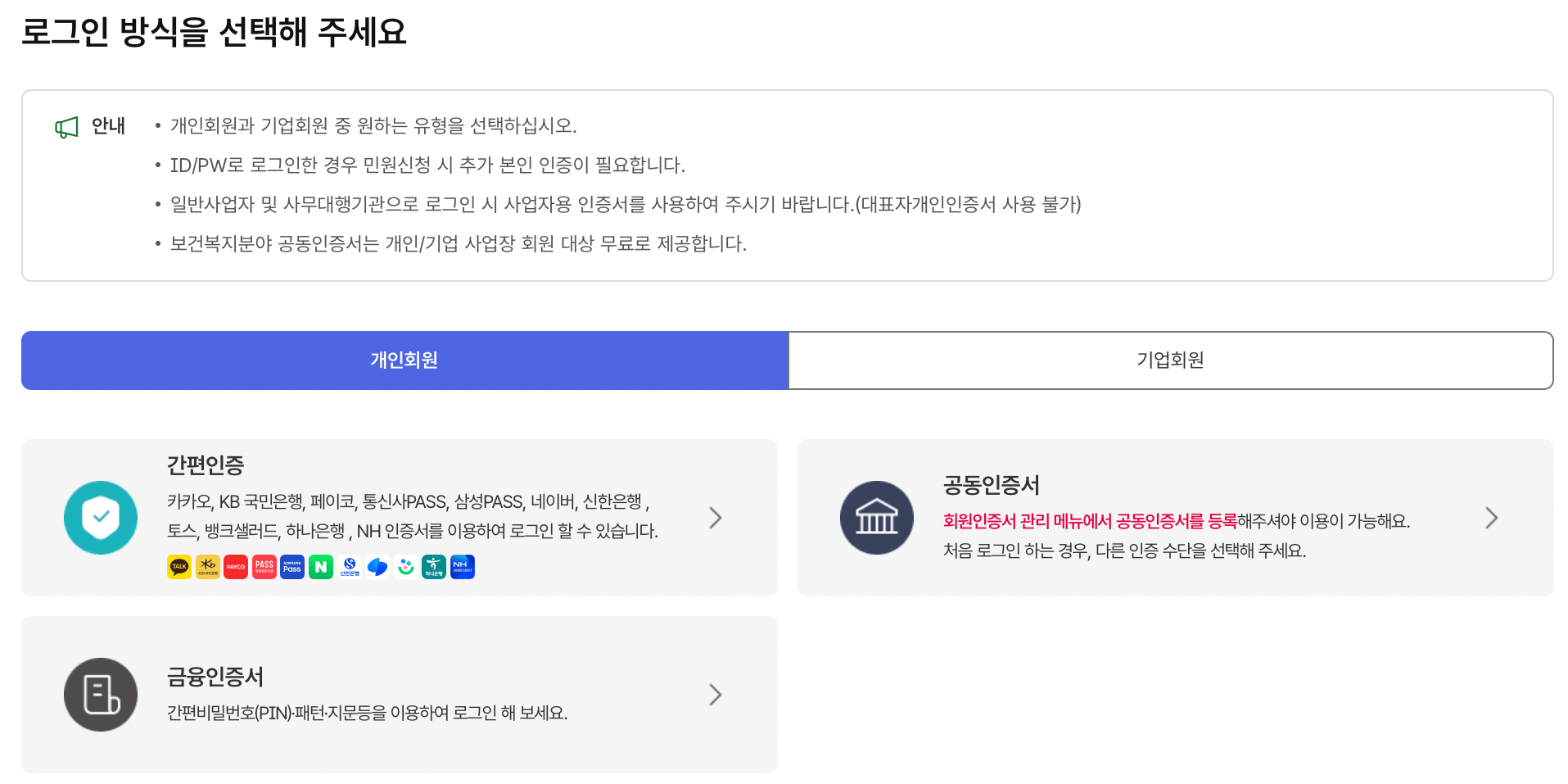Expand the 간편인증 chevron arrow

[x=716, y=517]
